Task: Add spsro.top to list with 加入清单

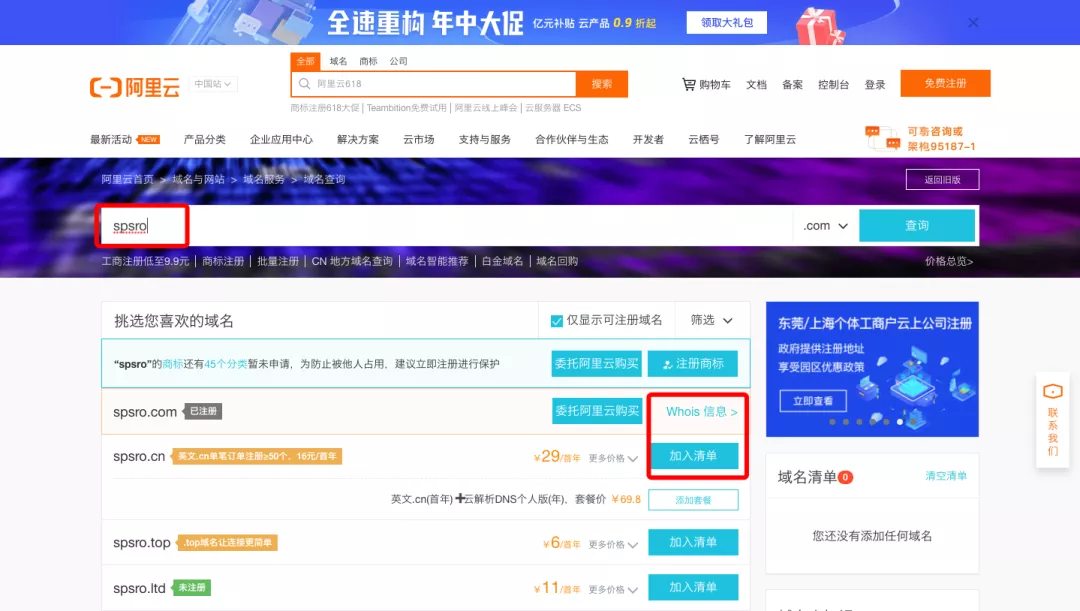Action: [x=694, y=542]
